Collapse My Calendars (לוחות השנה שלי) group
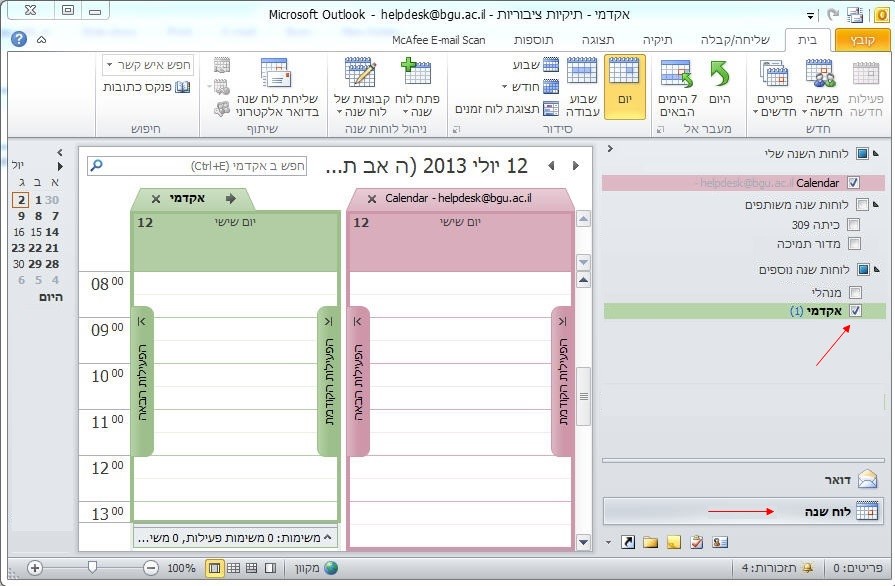 (877, 152)
